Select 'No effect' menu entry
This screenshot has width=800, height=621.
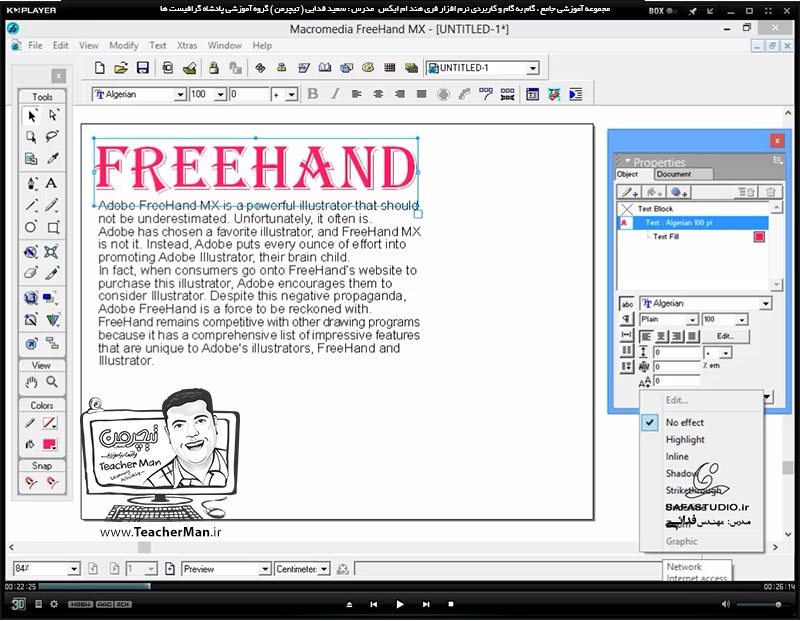[x=684, y=423]
